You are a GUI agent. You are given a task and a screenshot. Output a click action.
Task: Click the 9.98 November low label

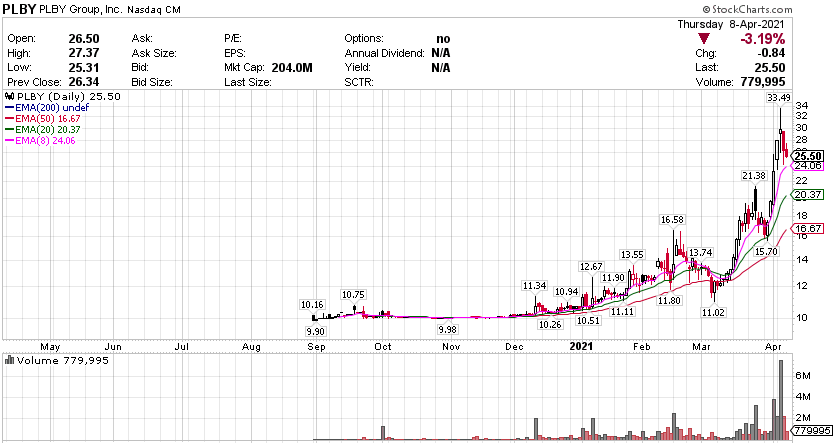click(x=448, y=329)
